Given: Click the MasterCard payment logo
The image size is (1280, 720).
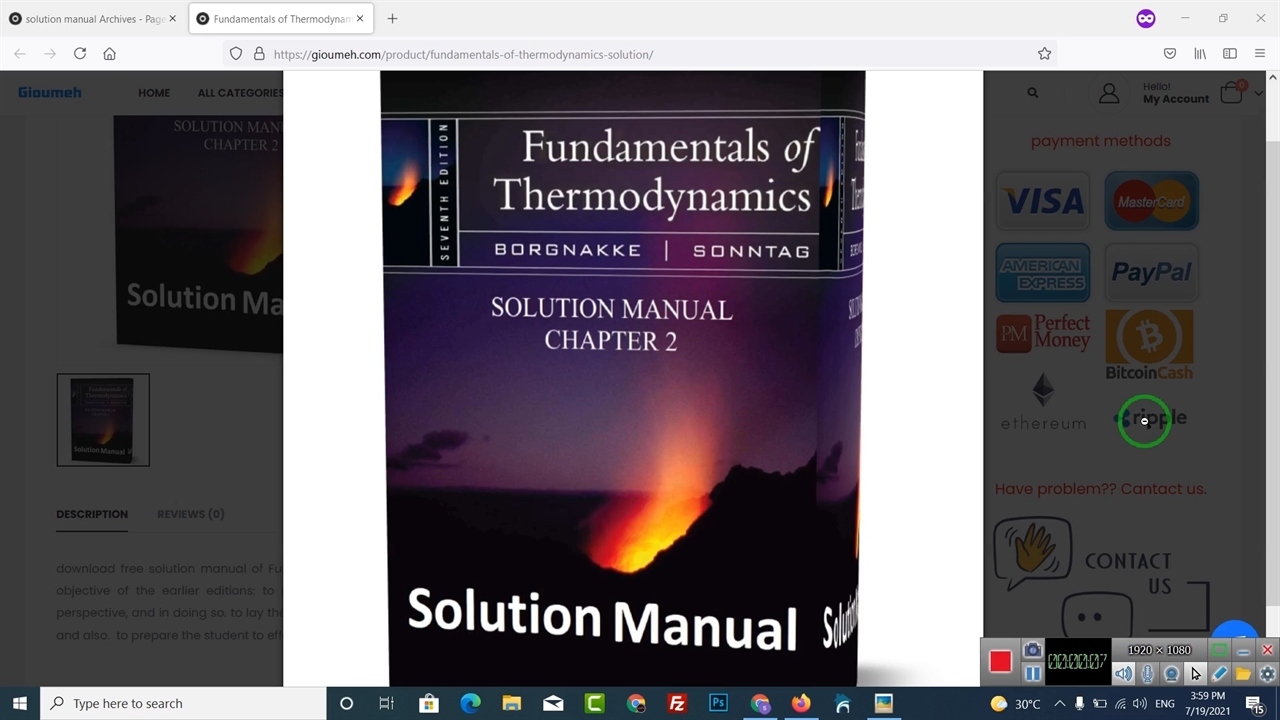Looking at the screenshot, I should [1151, 201].
